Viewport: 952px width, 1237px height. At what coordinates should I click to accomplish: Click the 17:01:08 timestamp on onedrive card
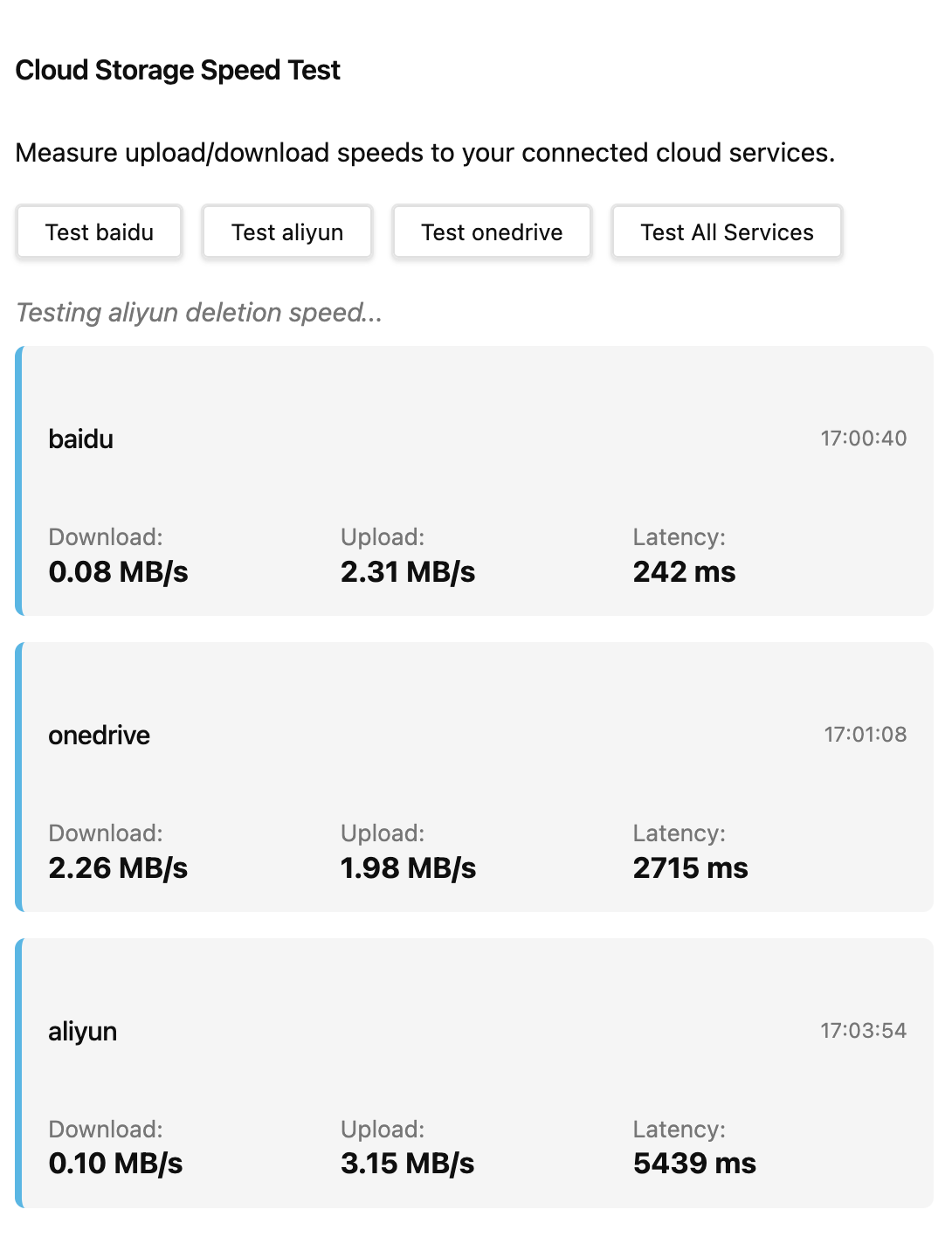tap(865, 735)
